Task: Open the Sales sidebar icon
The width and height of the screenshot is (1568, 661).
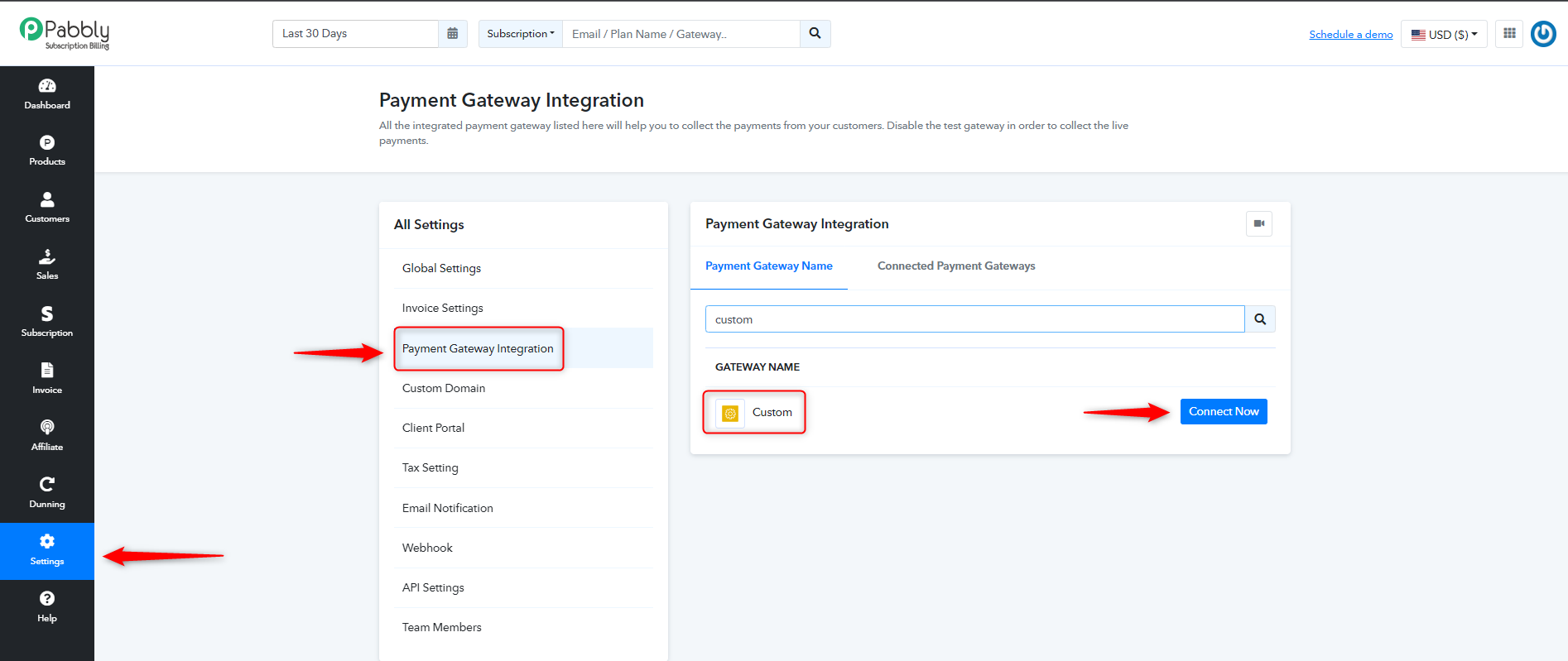Action: pos(47,265)
